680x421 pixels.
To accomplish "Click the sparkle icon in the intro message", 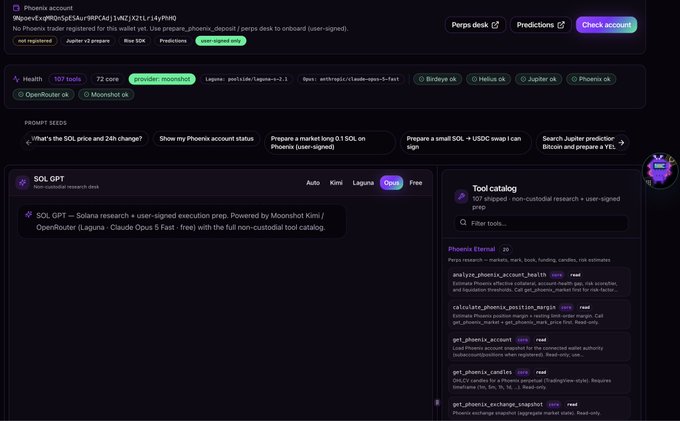I will [x=29, y=215].
